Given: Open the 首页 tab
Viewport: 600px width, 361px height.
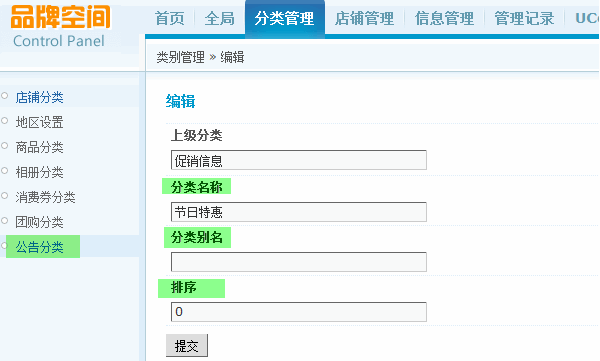Looking at the screenshot, I should 170,18.
